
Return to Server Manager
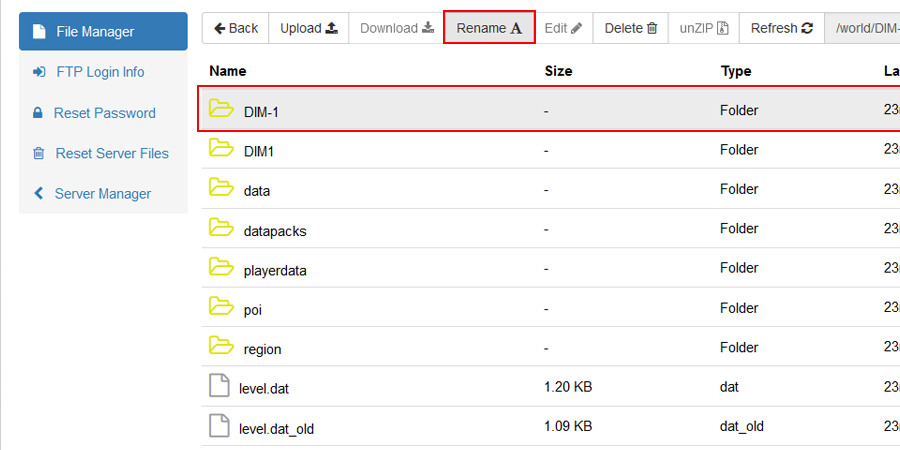[103, 194]
